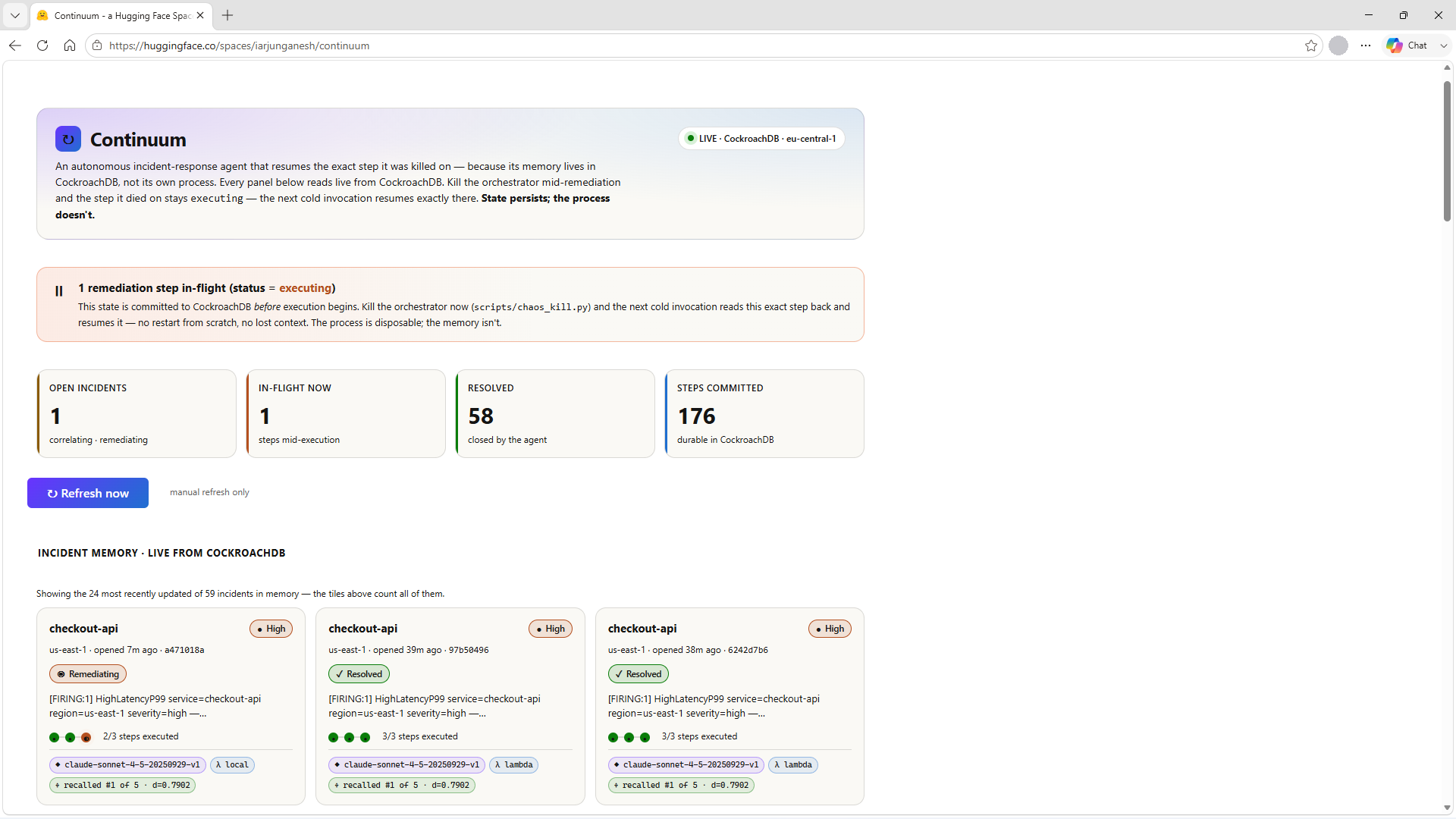The width and height of the screenshot is (1456, 819).
Task: Select the Continuum Hugging Face tab
Action: (x=121, y=15)
